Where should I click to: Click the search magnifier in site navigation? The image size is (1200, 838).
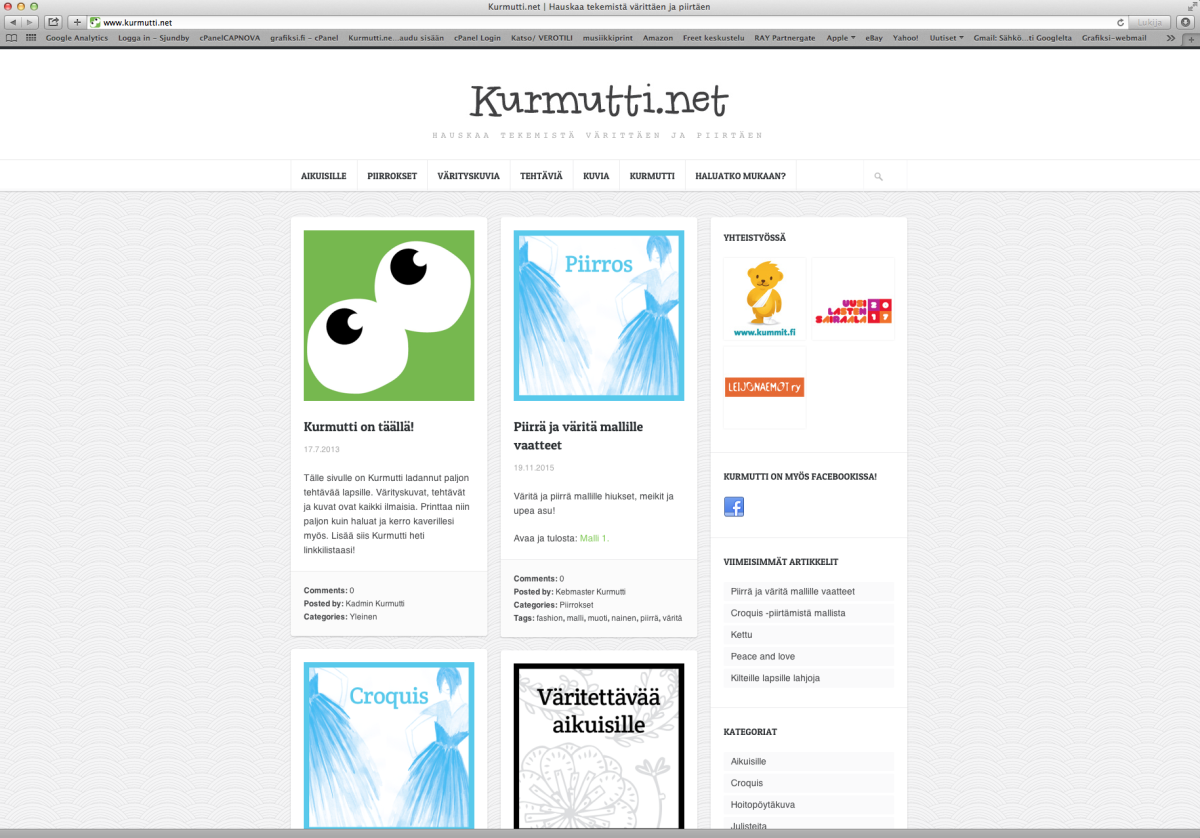(x=878, y=176)
